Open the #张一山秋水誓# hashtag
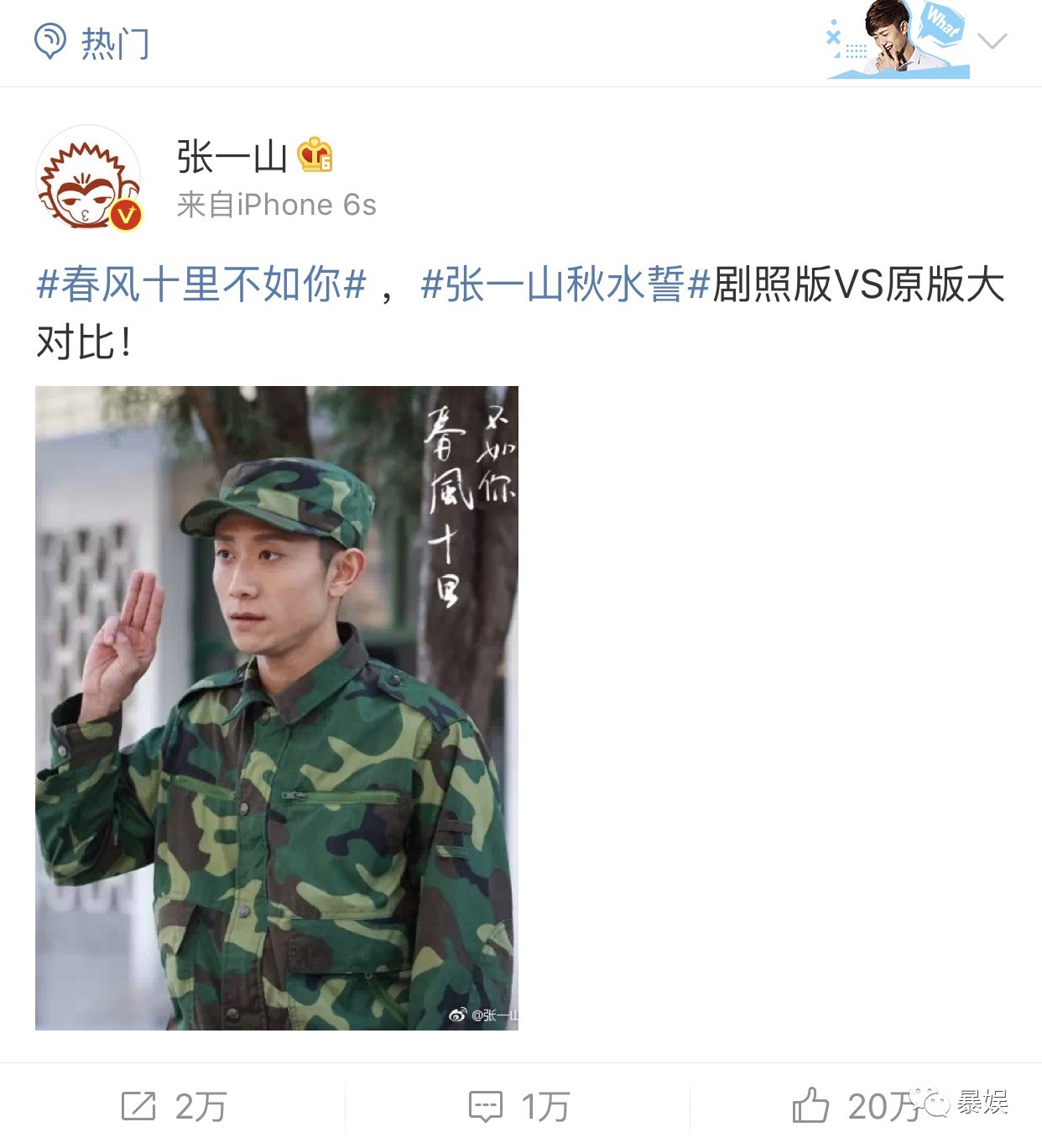The image size is (1042, 1148). pyautogui.click(x=565, y=284)
